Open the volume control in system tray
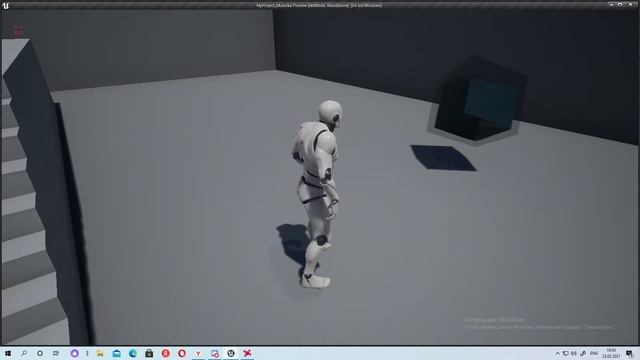Viewport: 640px width, 360px height. click(x=574, y=353)
